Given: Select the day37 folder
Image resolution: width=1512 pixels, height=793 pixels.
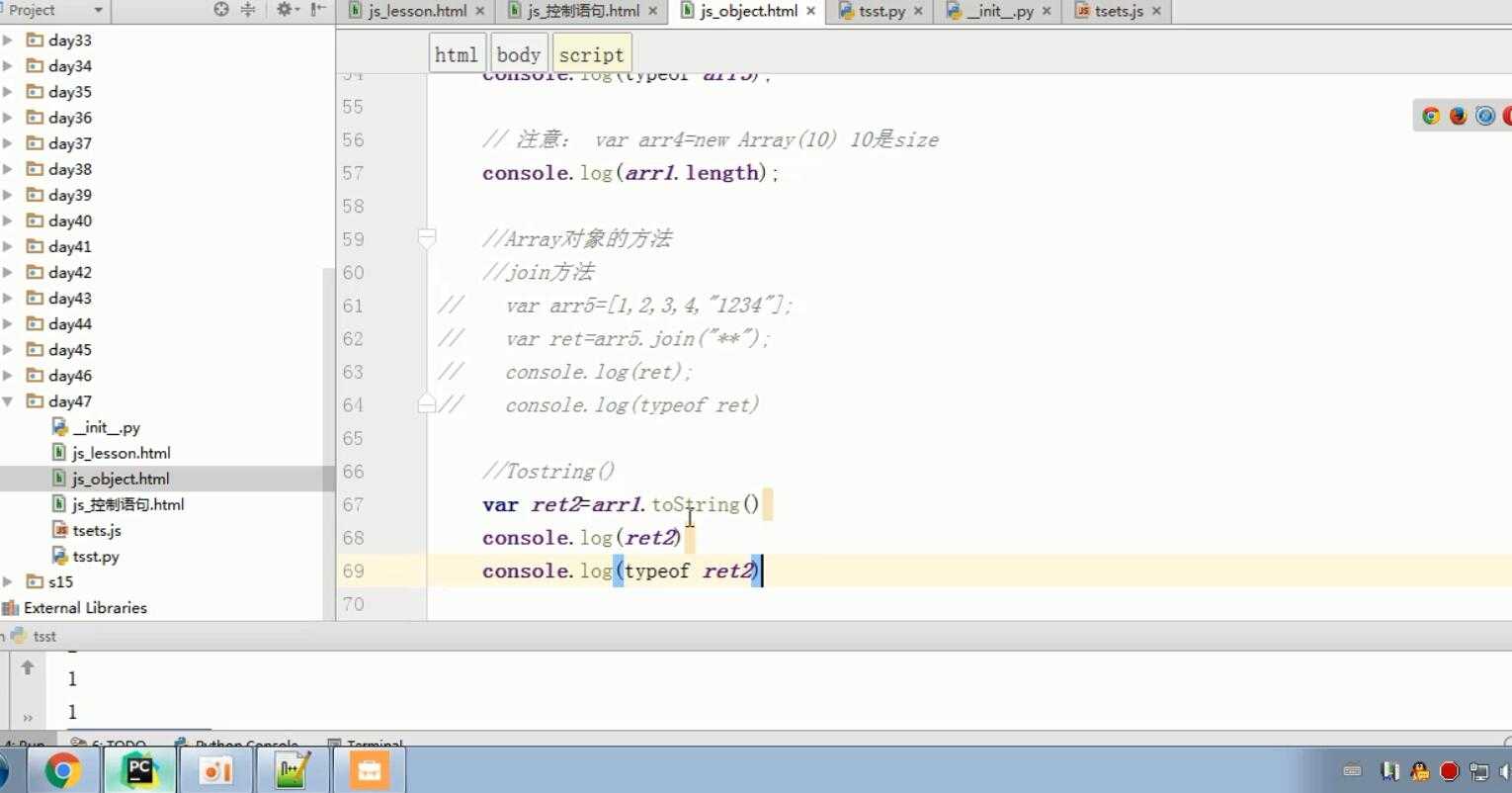Looking at the screenshot, I should pos(69,143).
